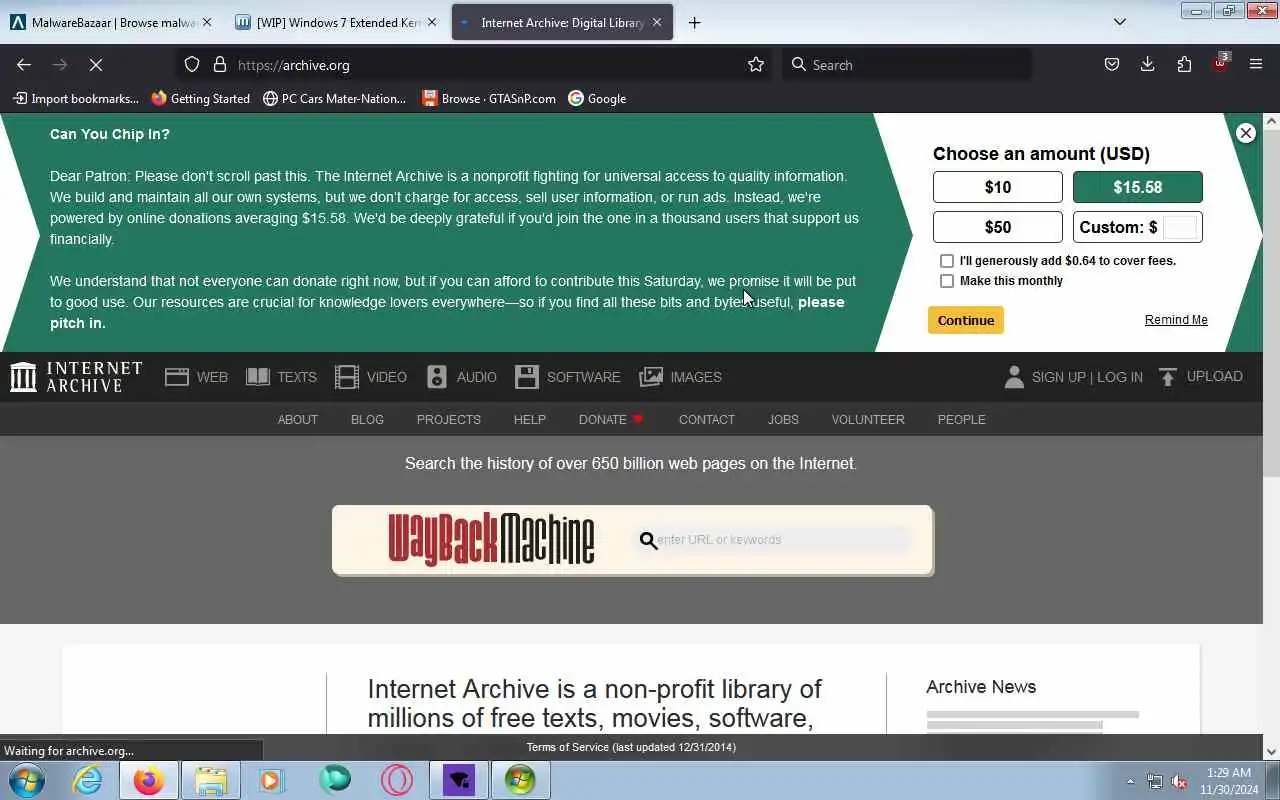Open the ABOUT nav link

(x=297, y=420)
